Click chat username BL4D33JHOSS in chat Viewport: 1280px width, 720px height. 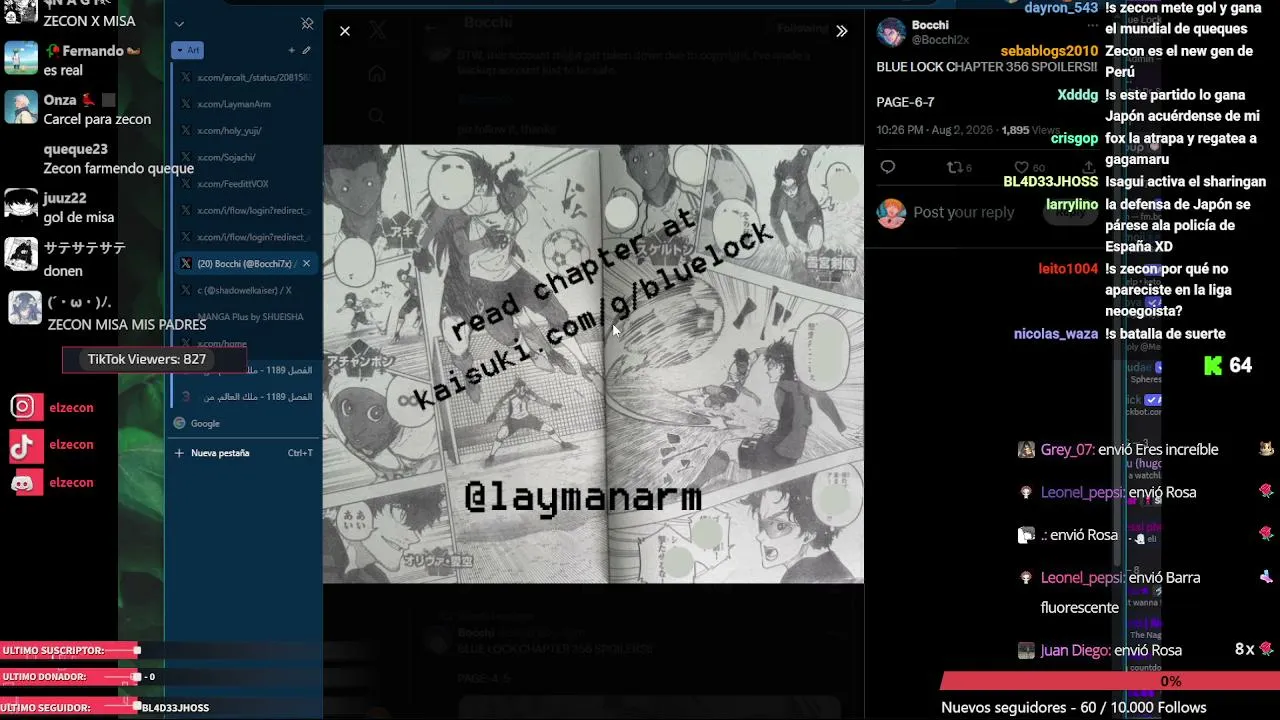[x=1050, y=182]
